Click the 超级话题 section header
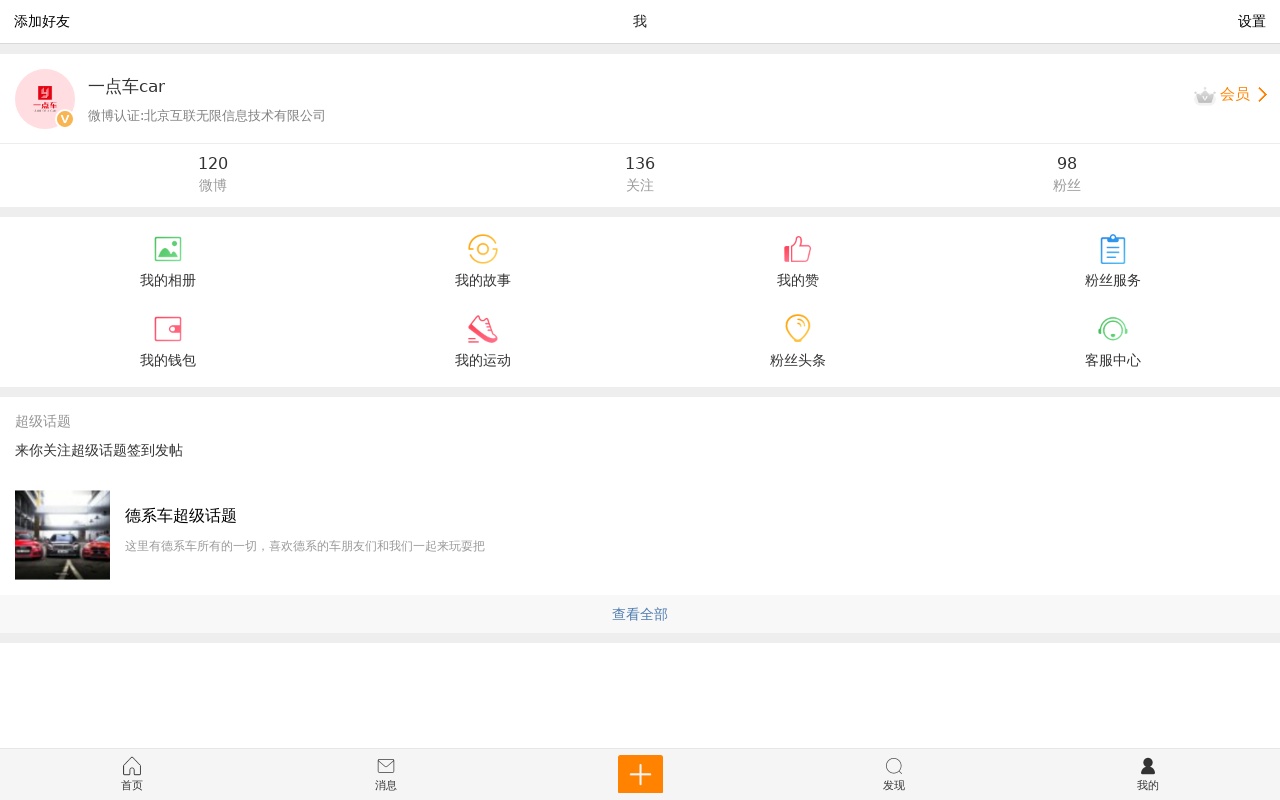This screenshot has height=800, width=1280. (43, 421)
